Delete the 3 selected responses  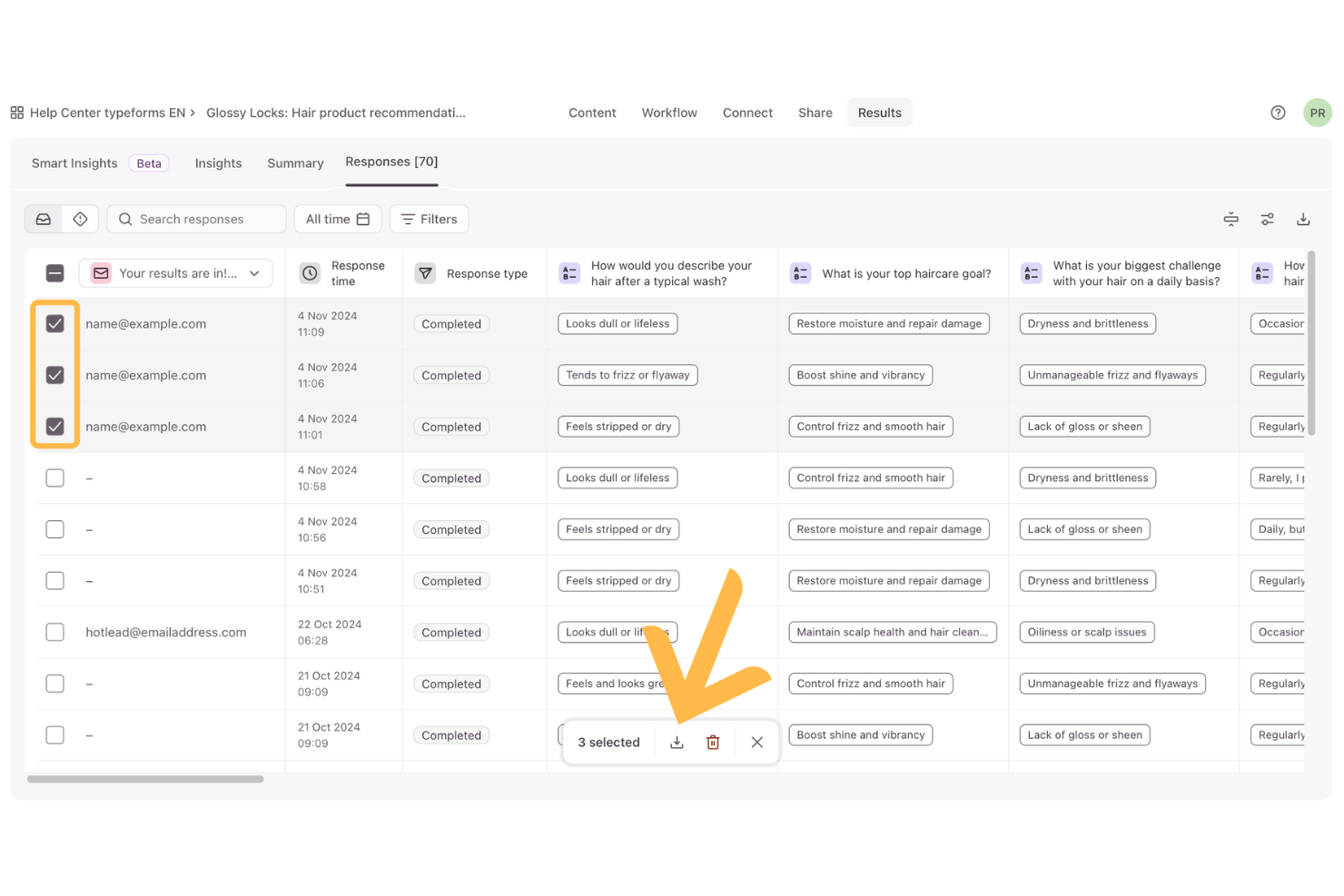point(713,743)
